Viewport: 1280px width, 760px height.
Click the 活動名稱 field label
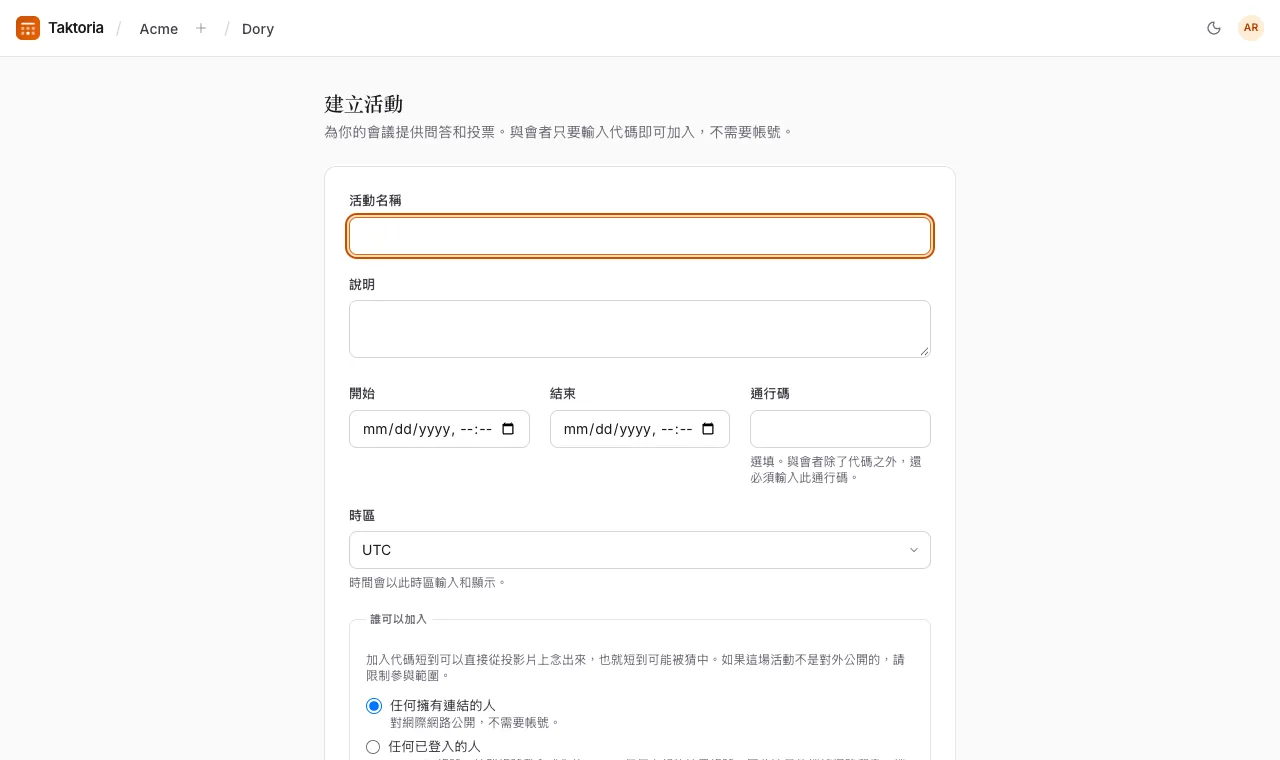375,200
